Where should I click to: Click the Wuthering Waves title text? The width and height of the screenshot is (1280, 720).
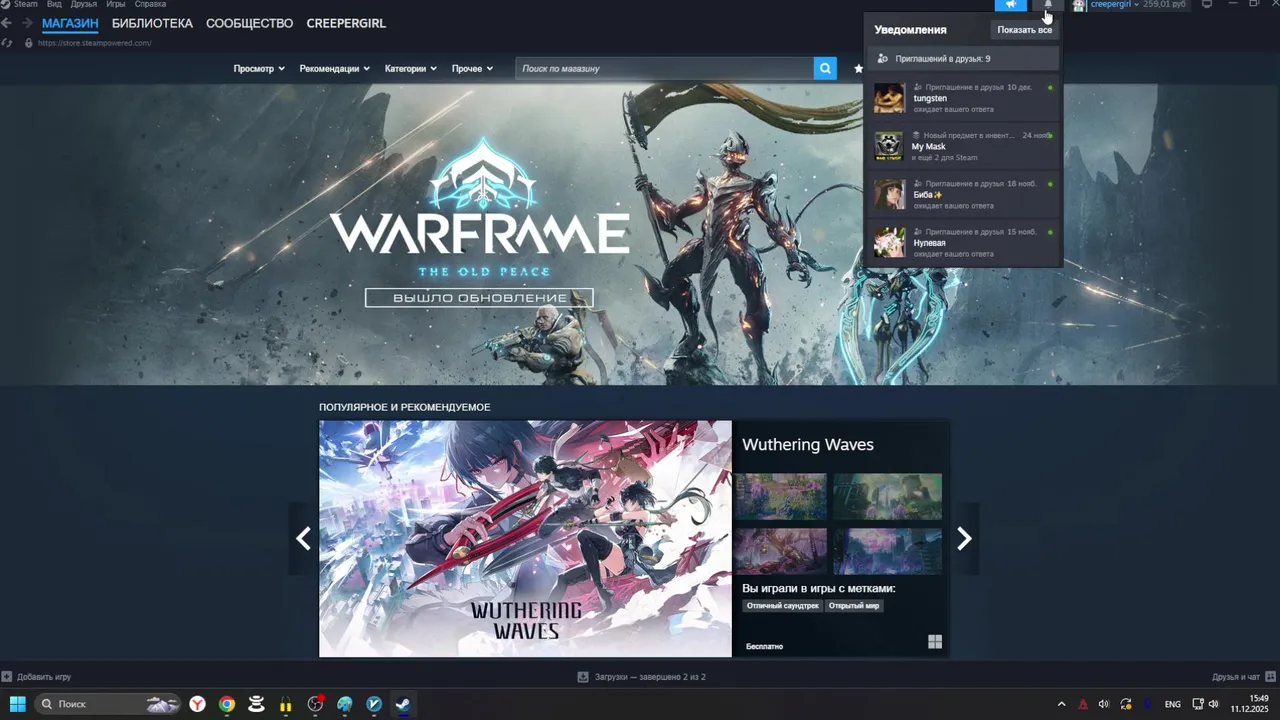808,445
